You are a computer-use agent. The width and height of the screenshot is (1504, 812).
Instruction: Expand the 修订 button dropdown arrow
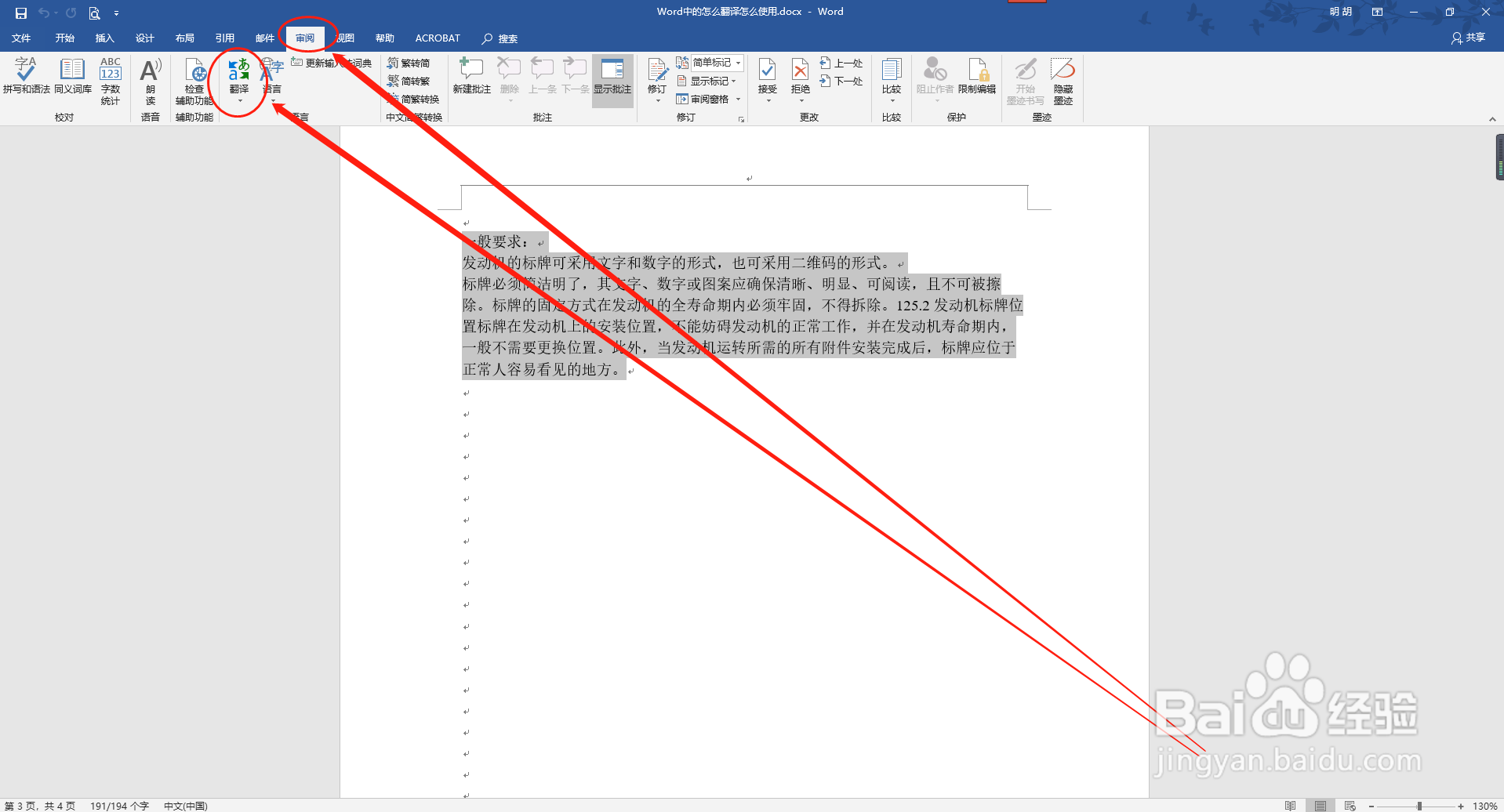pyautogui.click(x=657, y=101)
